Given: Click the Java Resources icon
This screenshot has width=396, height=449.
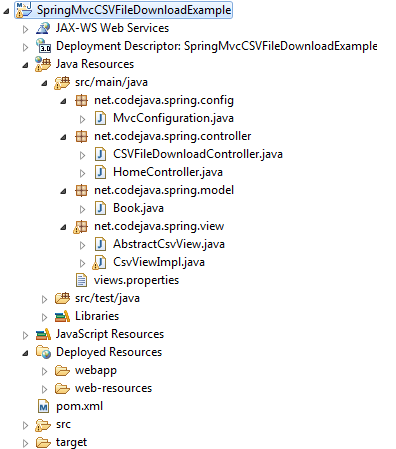Looking at the screenshot, I should [x=43, y=64].
